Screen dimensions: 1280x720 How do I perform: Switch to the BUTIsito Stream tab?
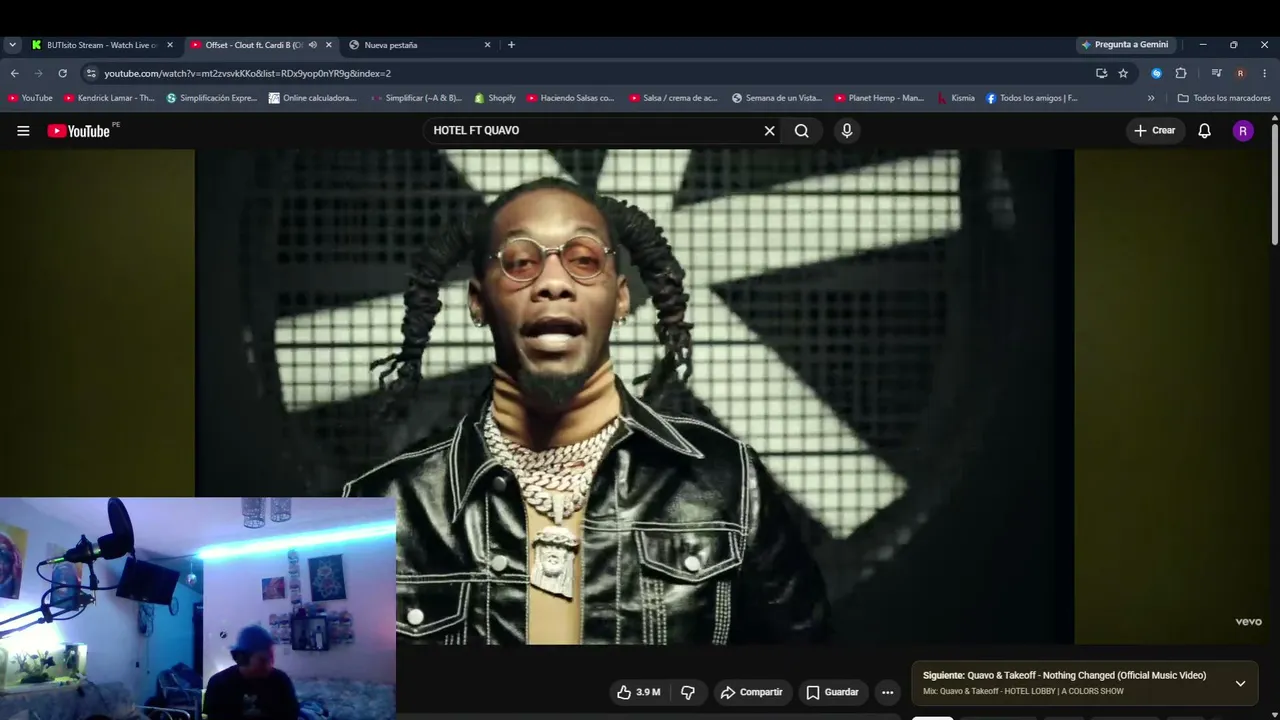coord(102,45)
